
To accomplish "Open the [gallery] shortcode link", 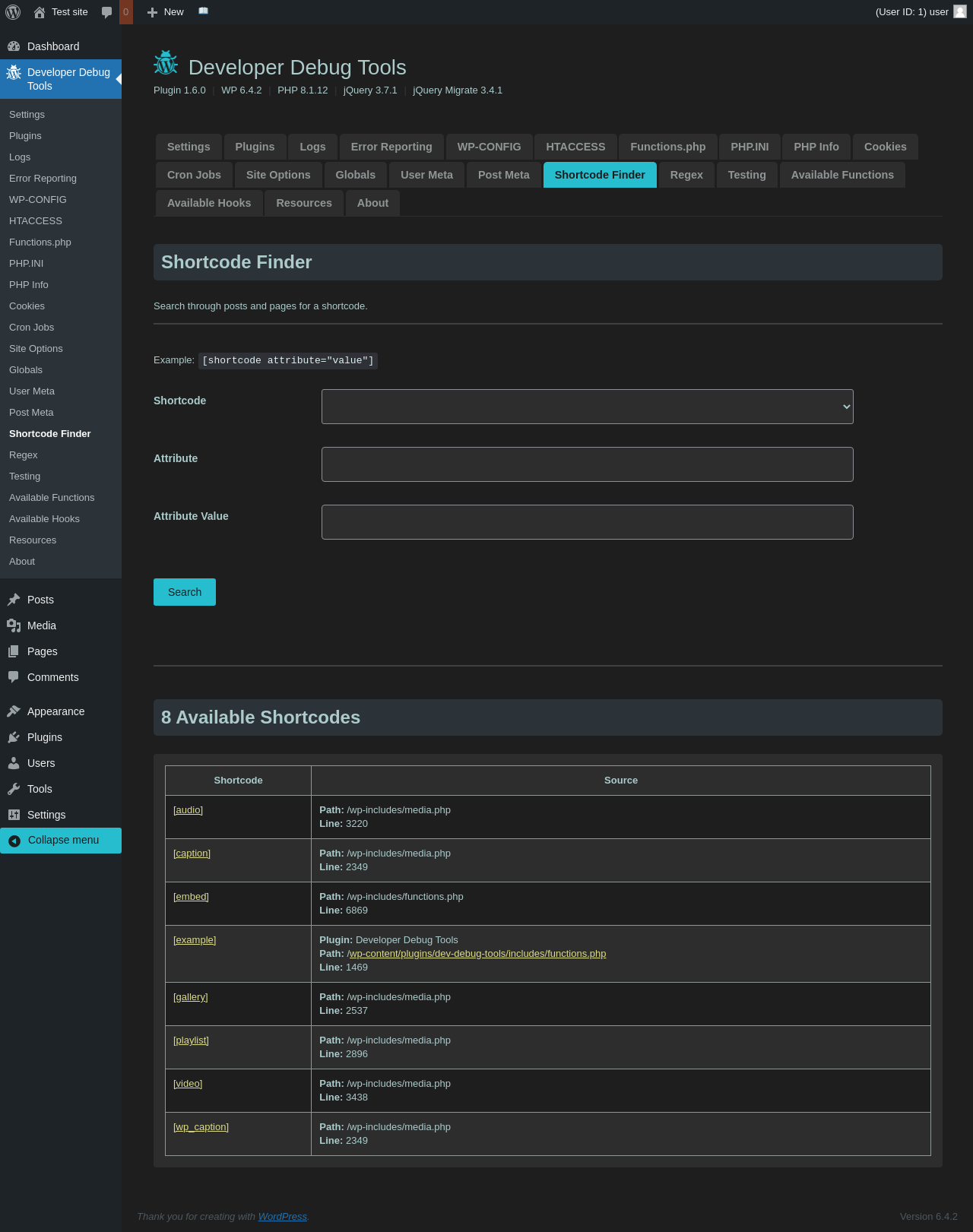I will point(190,997).
